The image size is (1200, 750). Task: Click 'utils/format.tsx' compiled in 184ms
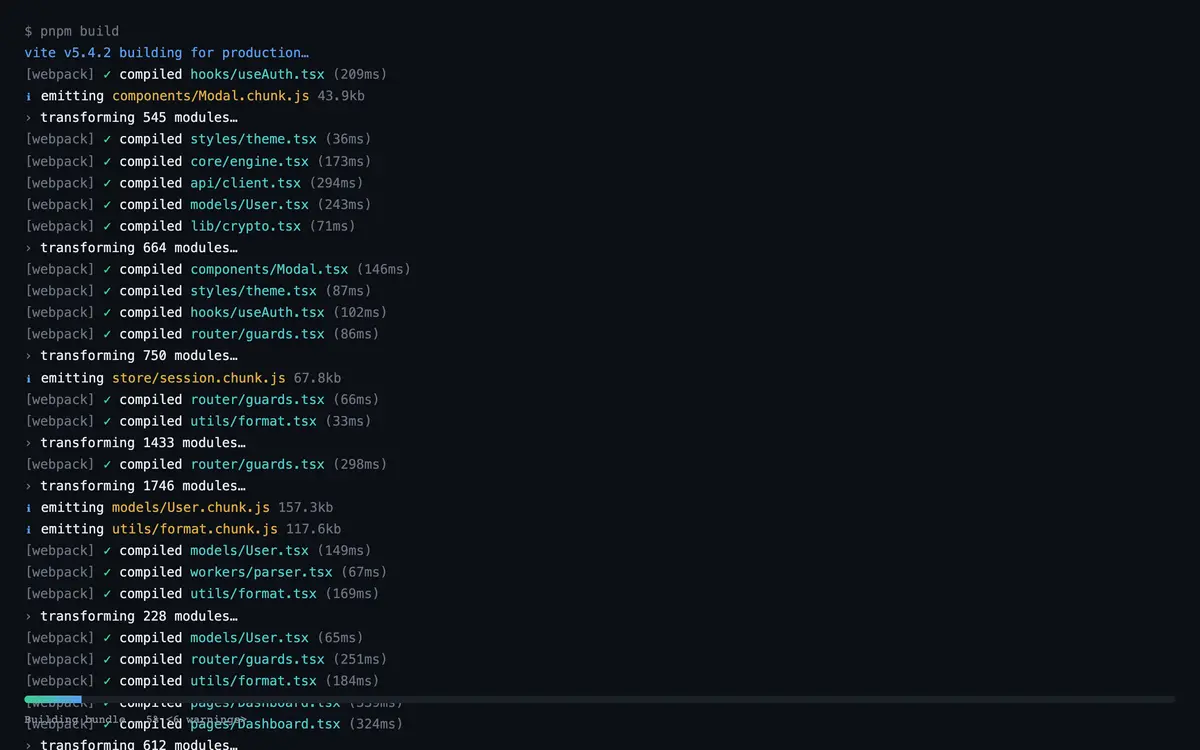pyautogui.click(x=253, y=681)
